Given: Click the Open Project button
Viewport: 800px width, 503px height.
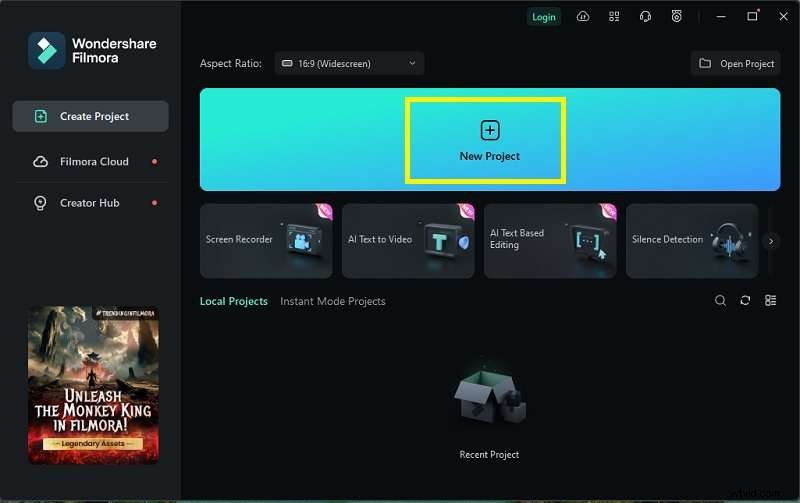Looking at the screenshot, I should tap(736, 64).
